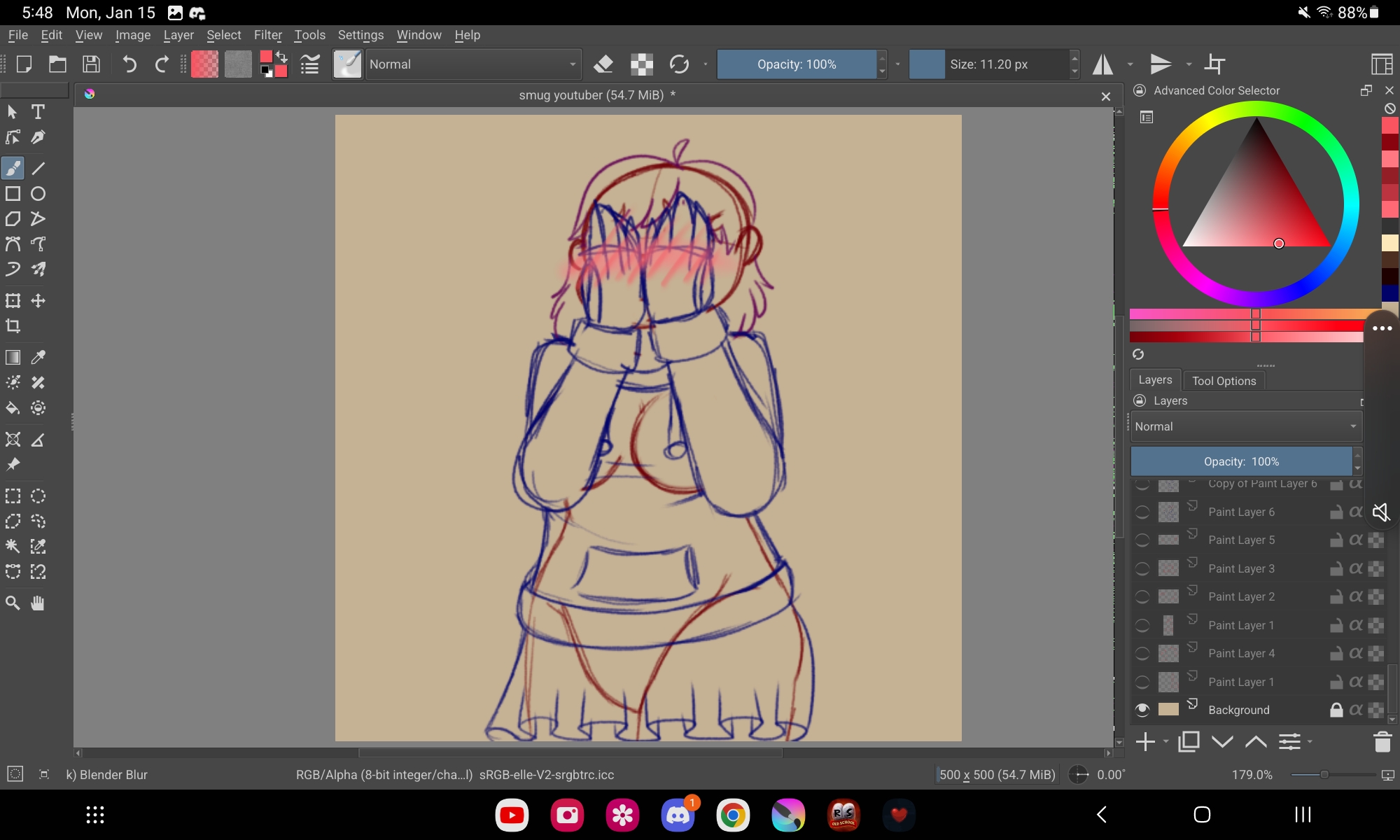Select the Text tool
Viewport: 1400px width, 840px height.
pyautogui.click(x=38, y=112)
